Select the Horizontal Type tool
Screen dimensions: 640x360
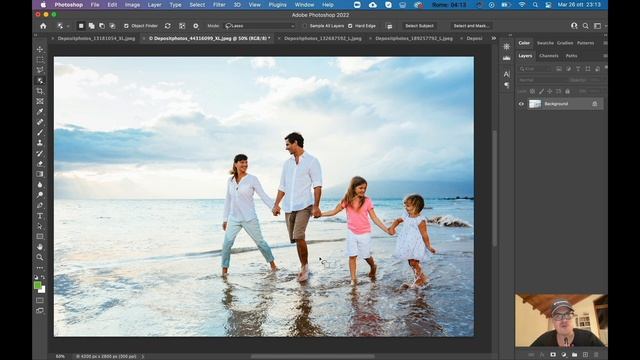click(x=40, y=216)
